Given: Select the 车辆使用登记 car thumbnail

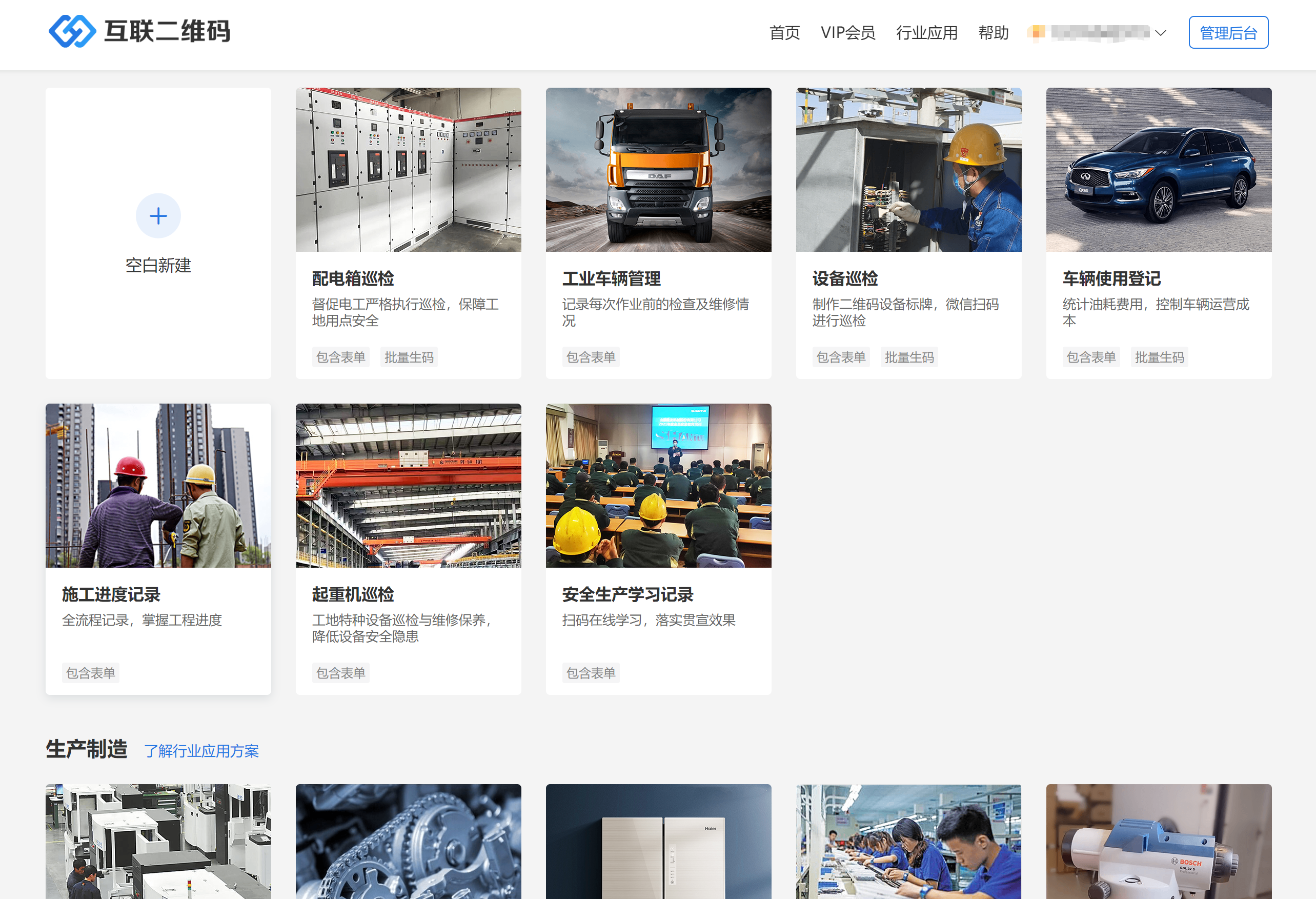Looking at the screenshot, I should 1158,169.
